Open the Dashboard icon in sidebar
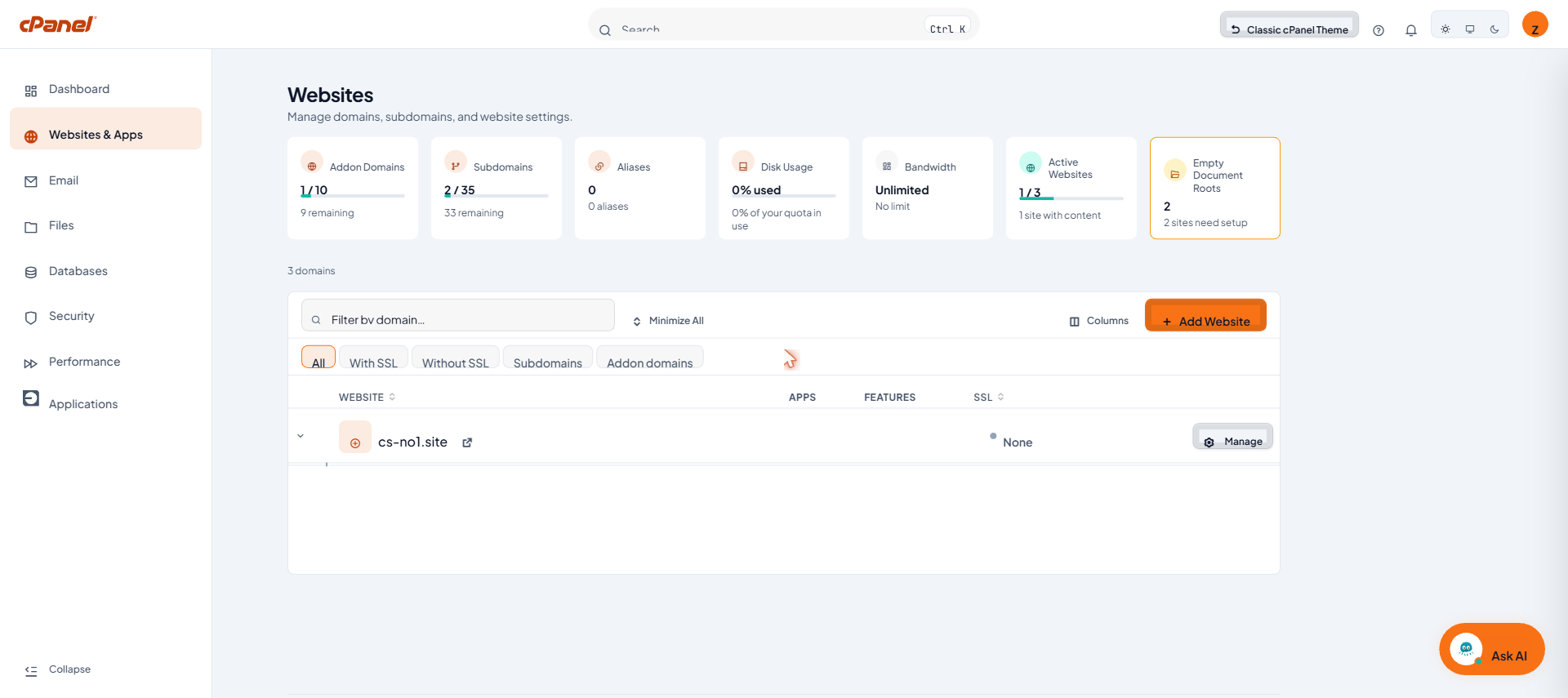Screen dimensions: 1568x698 (x=31, y=91)
